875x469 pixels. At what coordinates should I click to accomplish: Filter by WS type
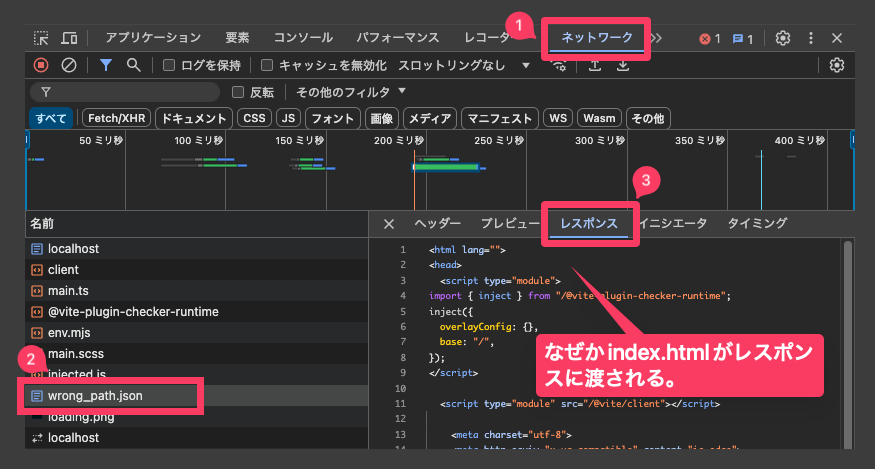click(x=557, y=118)
